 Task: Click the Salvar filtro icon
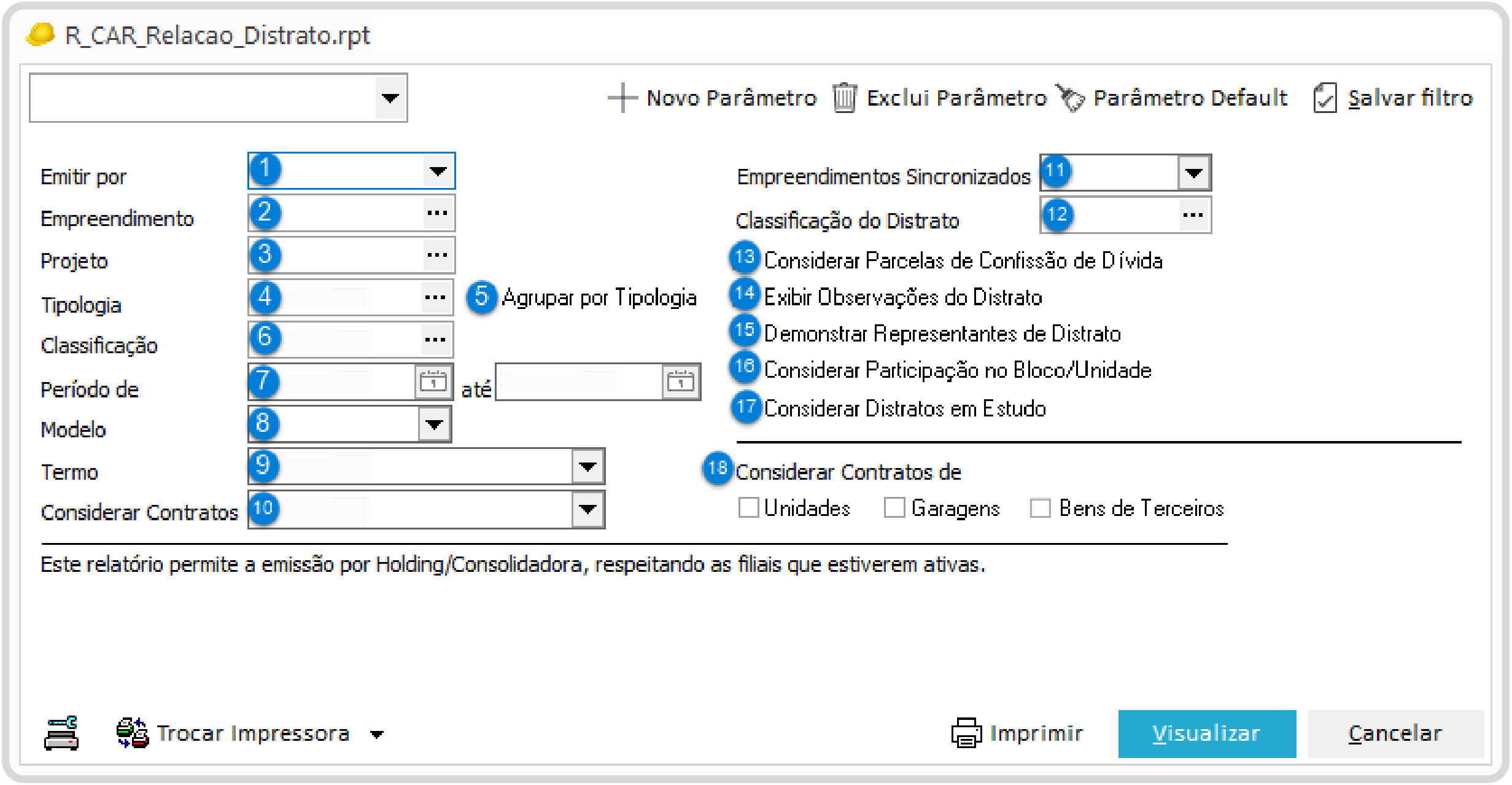tap(1325, 98)
